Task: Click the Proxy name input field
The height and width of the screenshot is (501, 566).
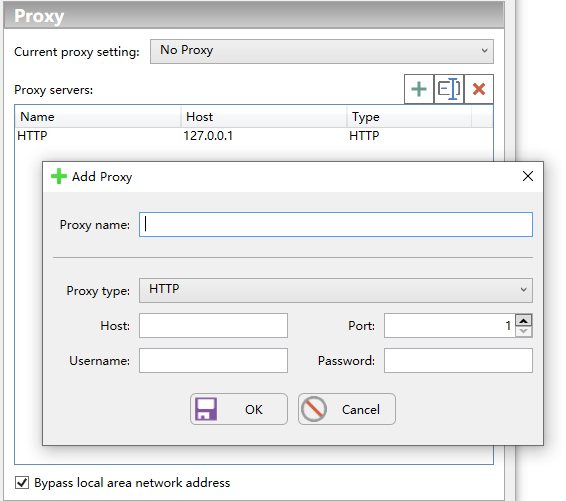Action: [336, 225]
